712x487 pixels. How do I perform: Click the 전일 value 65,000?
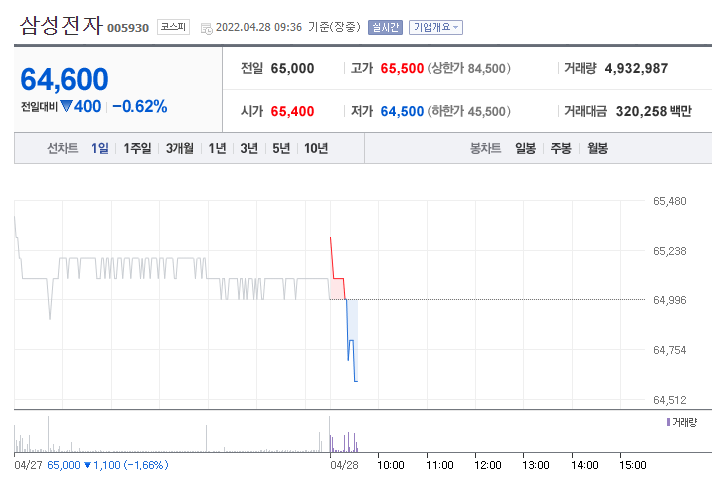pos(292,69)
